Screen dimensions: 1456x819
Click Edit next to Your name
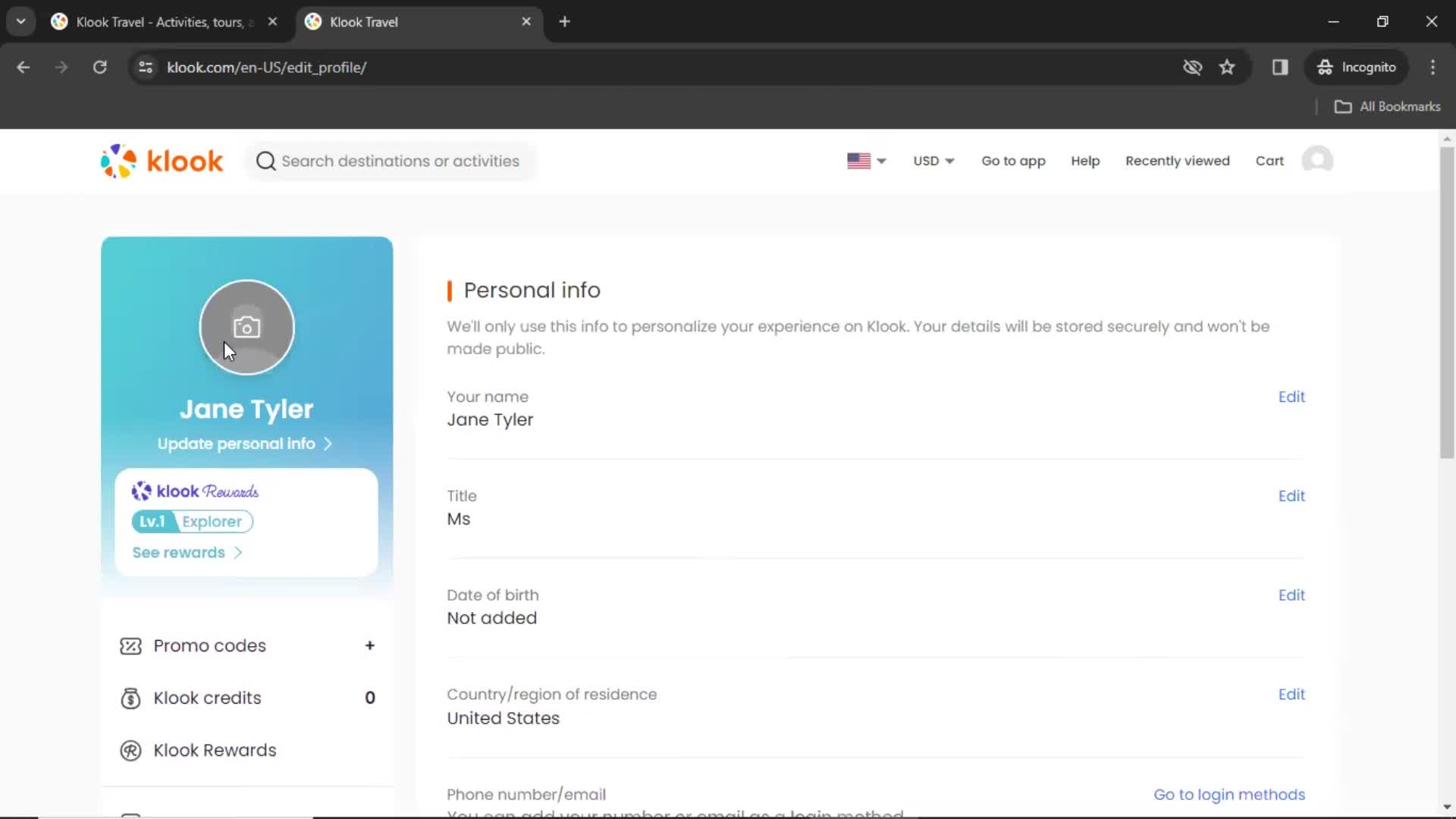pyautogui.click(x=1292, y=396)
